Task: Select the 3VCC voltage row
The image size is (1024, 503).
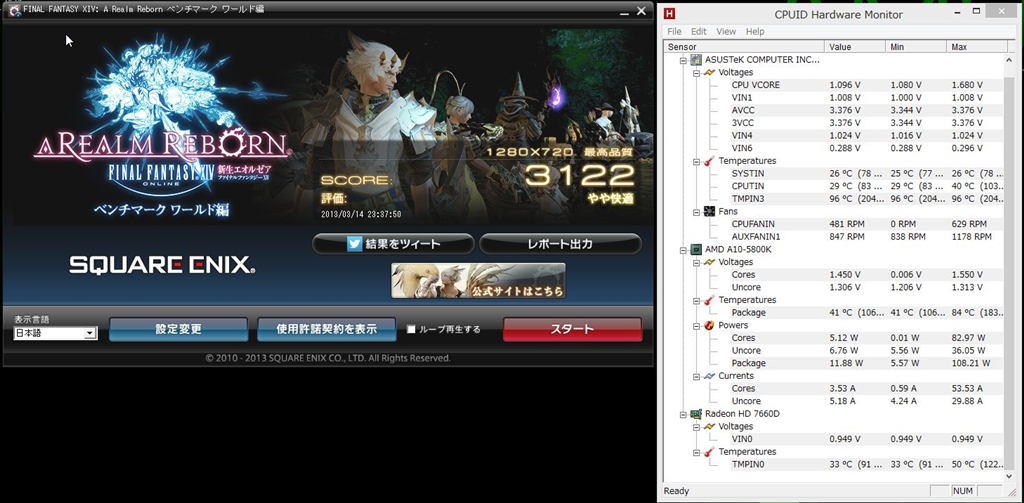Action: tap(866, 123)
